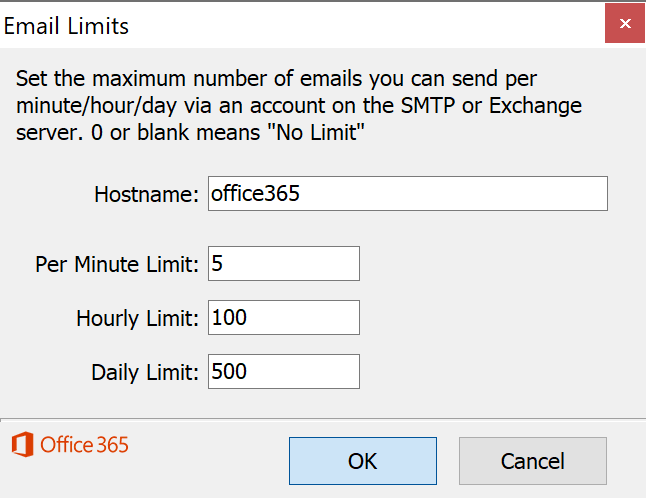
Task: Click the OK button
Action: [x=363, y=461]
